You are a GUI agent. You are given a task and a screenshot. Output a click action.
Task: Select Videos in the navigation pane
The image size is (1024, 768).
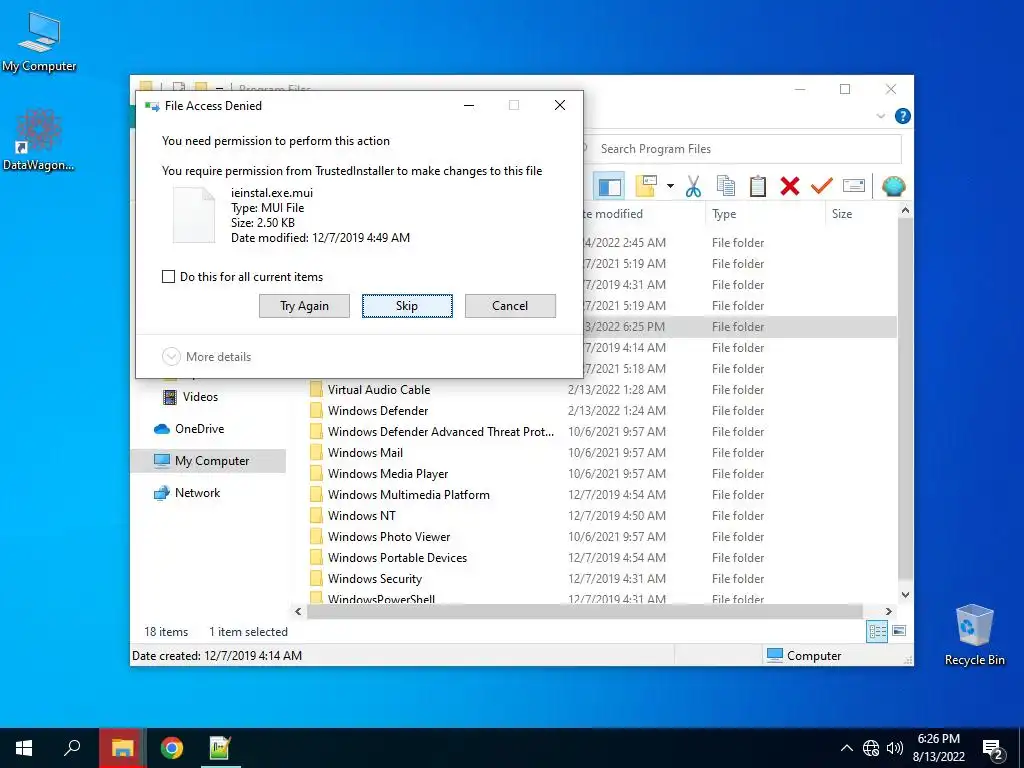(x=200, y=396)
